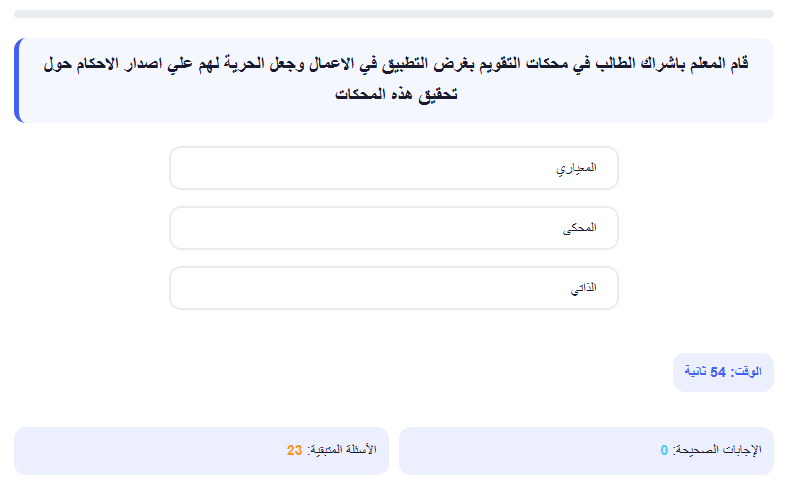Select the answer option المعياري

[x=394, y=168]
